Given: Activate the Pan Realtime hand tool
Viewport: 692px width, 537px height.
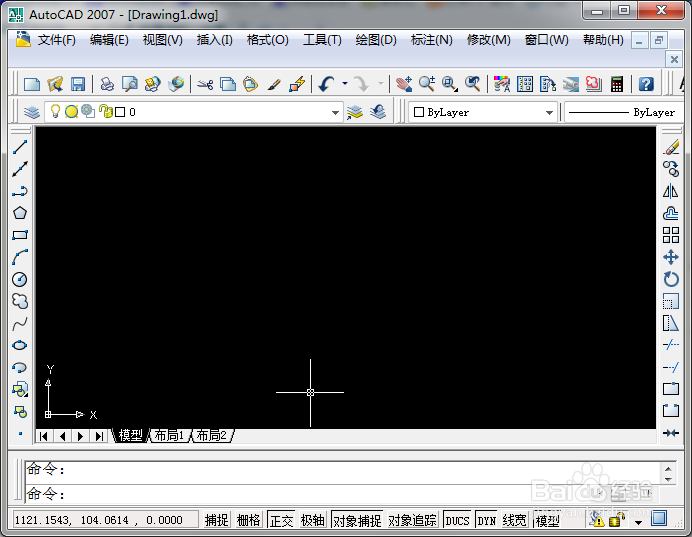Looking at the screenshot, I should point(404,84).
